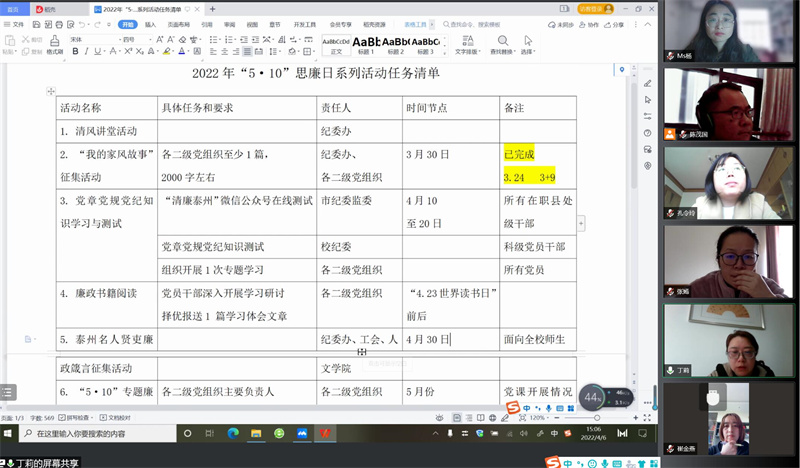Switch to the 页面布局 ribbon tab
Screen dimensions: 800x468
point(177,24)
